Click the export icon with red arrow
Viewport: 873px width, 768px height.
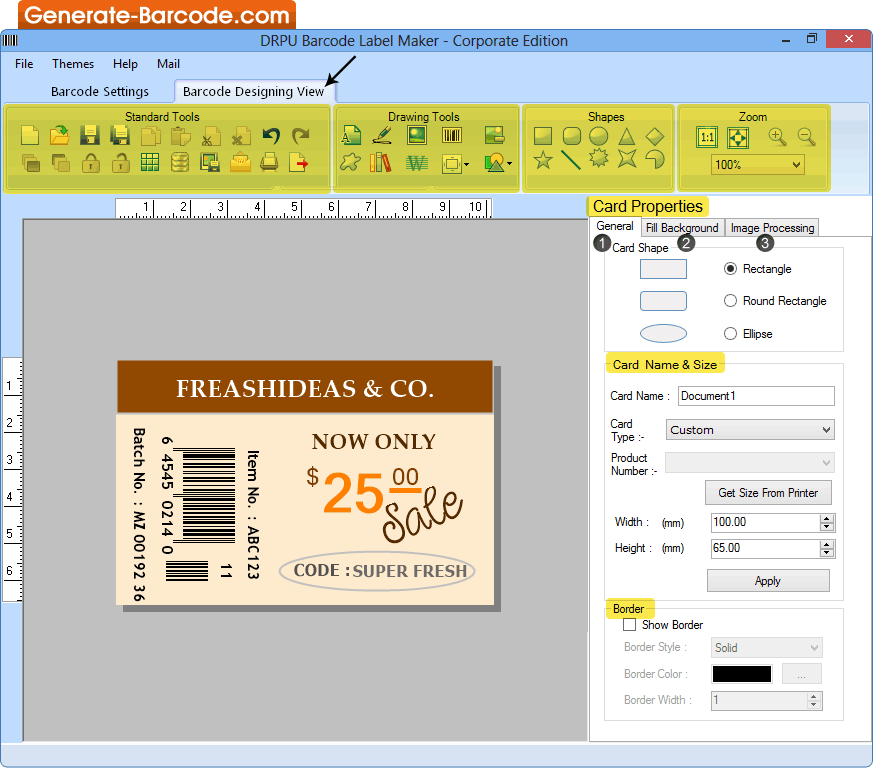(x=299, y=162)
